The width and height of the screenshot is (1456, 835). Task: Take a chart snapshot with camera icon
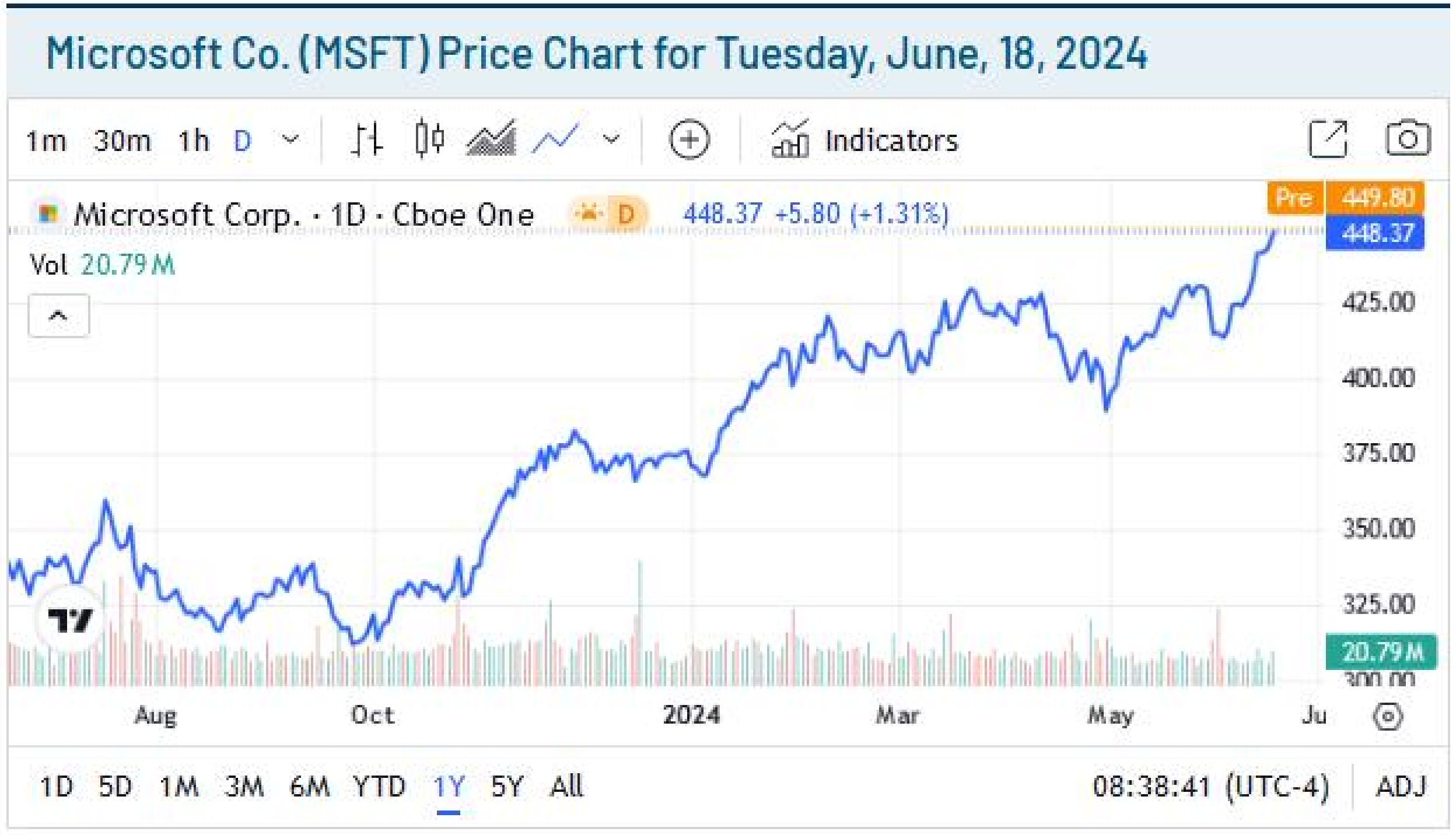[1408, 139]
